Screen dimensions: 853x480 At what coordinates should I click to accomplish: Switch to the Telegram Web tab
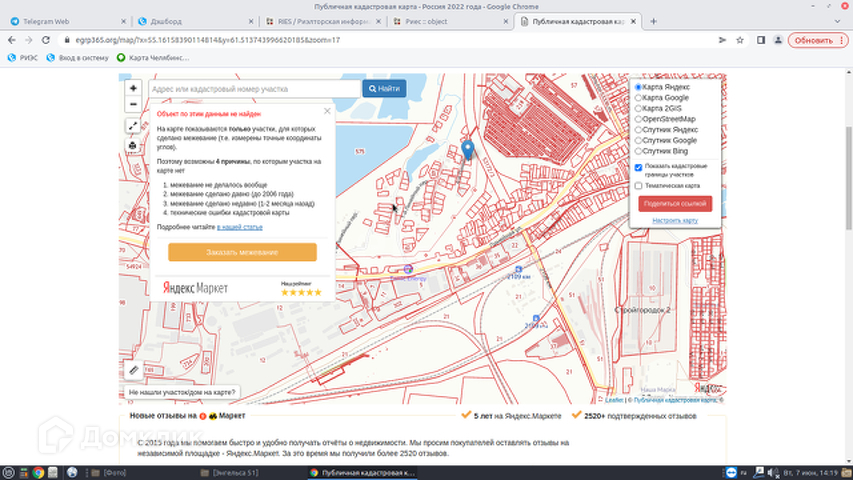pyautogui.click(x=67, y=20)
